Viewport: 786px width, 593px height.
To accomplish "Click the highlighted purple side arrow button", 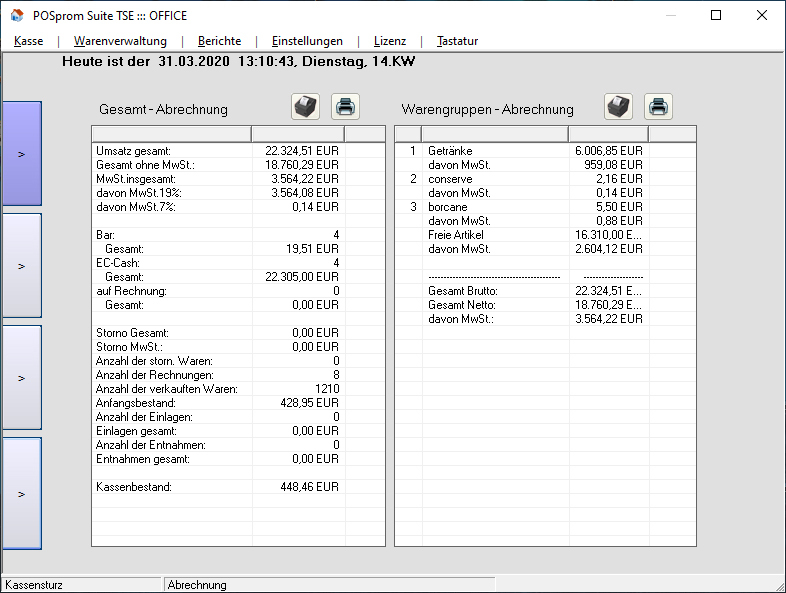I will pyautogui.click(x=22, y=154).
